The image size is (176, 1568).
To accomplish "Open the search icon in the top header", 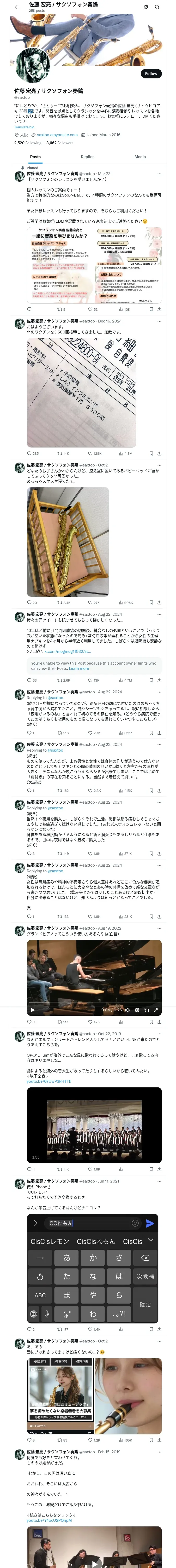I will point(157,7).
